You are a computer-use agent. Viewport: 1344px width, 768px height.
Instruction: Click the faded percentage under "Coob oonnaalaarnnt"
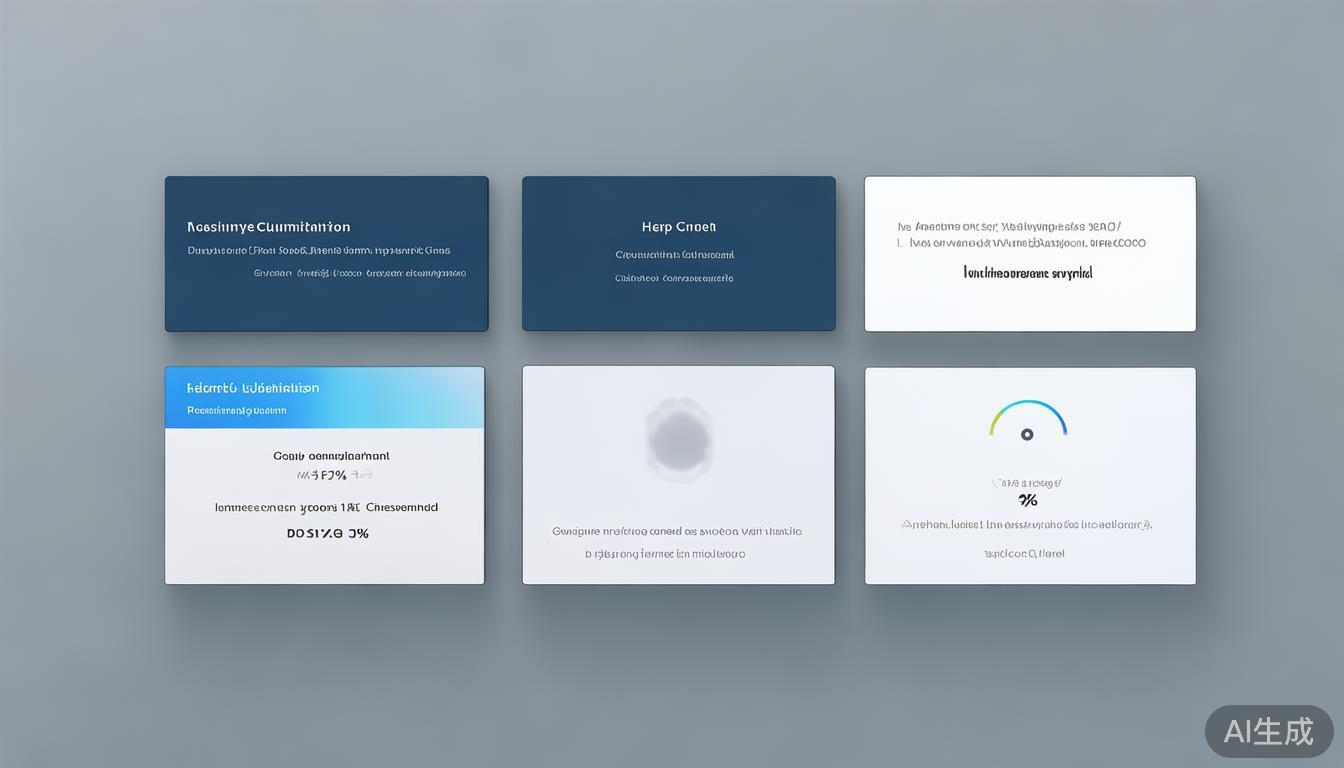(x=333, y=476)
